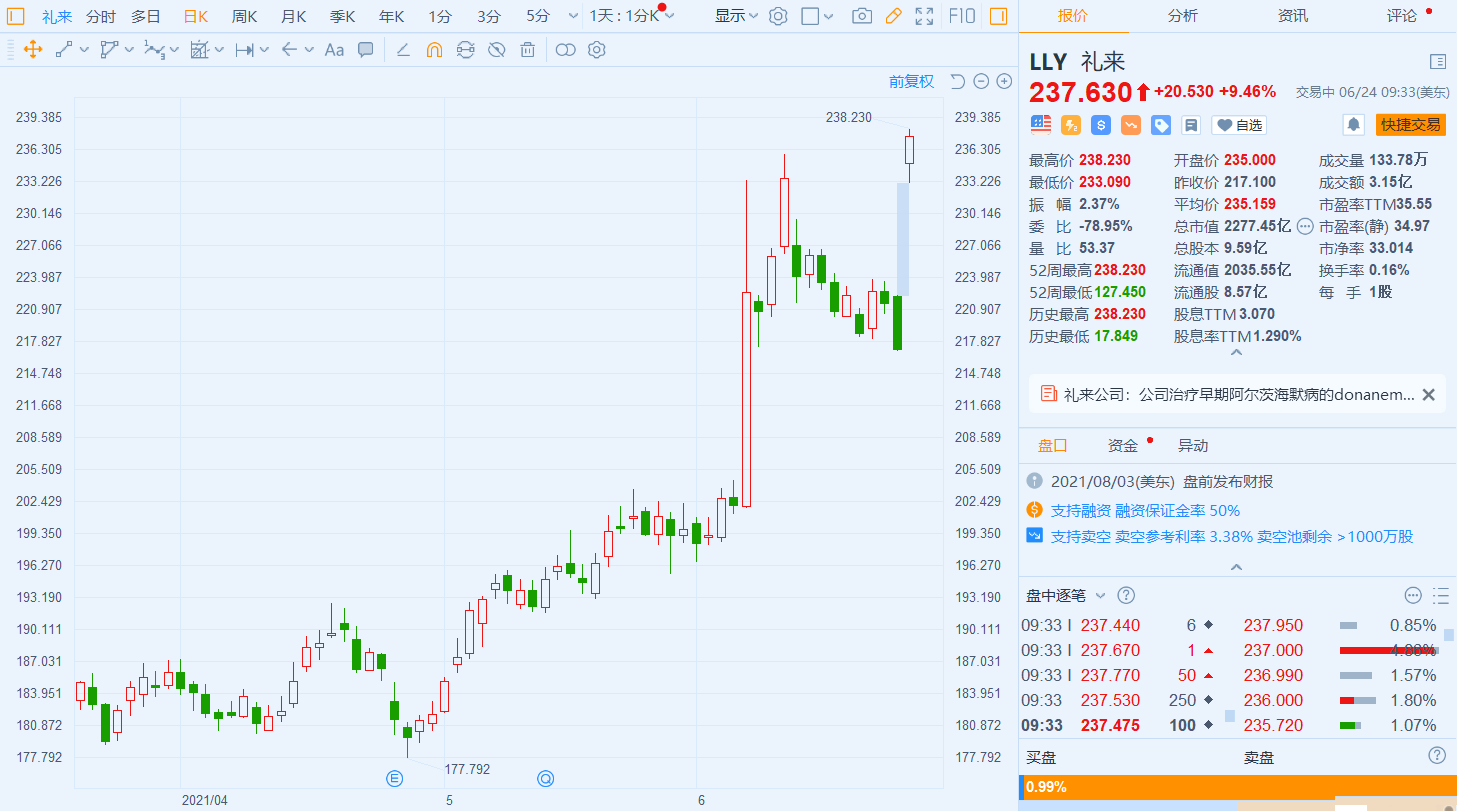Expand polygon shape tool options arrow
This screenshot has width=1457, height=811.
pyautogui.click(x=129, y=50)
